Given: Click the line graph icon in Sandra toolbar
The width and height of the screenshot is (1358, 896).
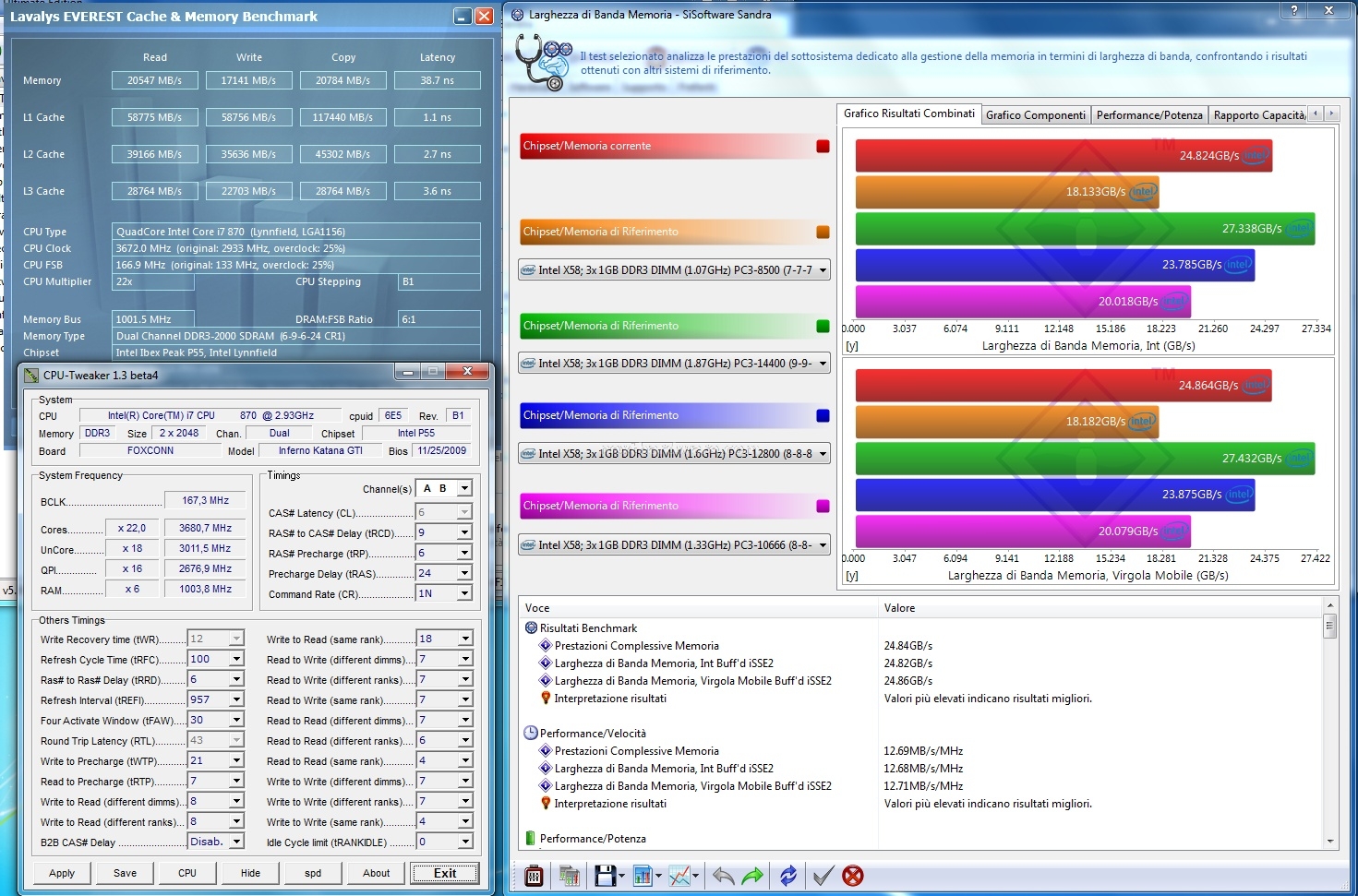Looking at the screenshot, I should [679, 876].
